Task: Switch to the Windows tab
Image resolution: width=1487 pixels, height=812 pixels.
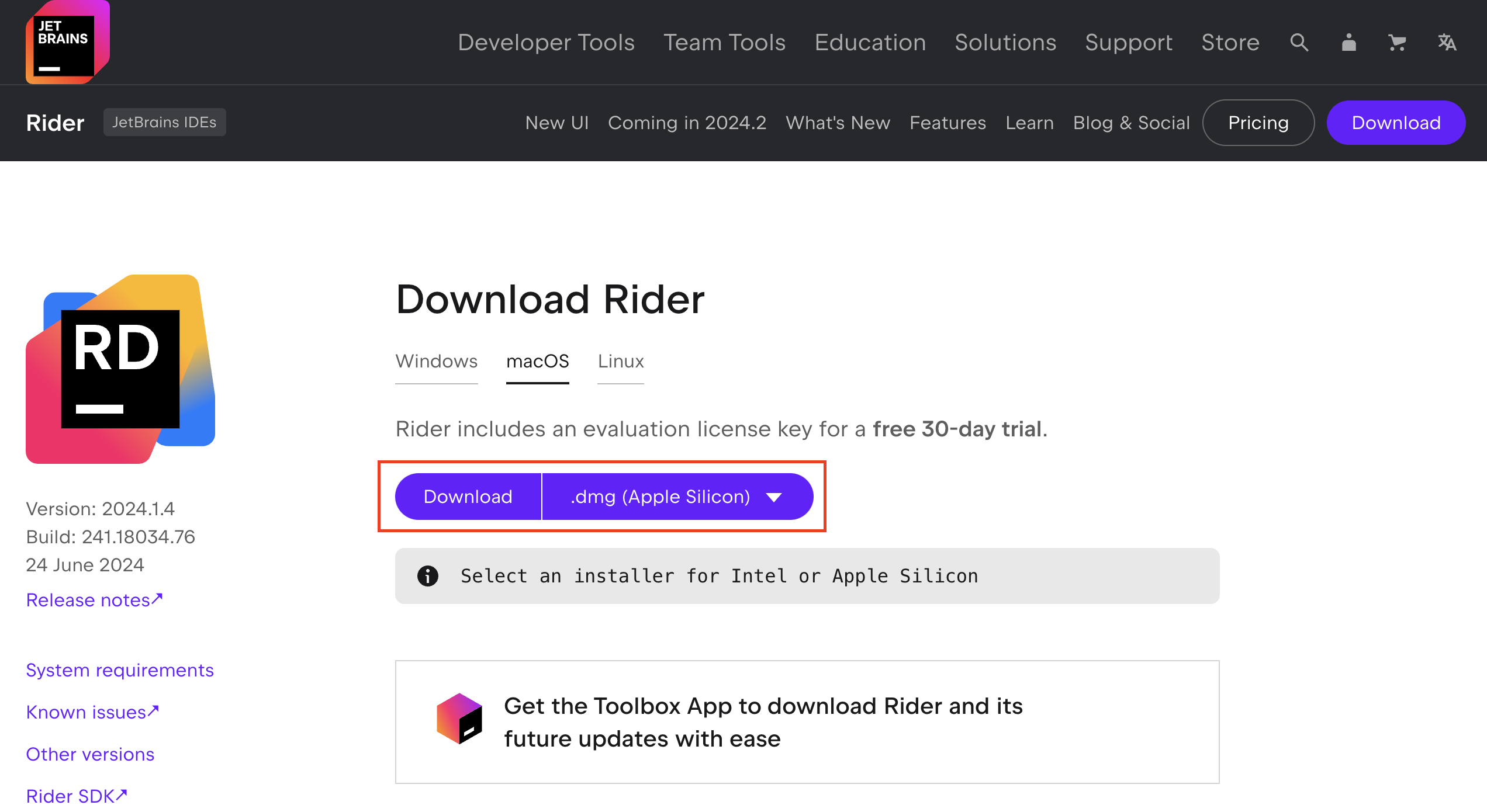Action: pyautogui.click(x=437, y=361)
